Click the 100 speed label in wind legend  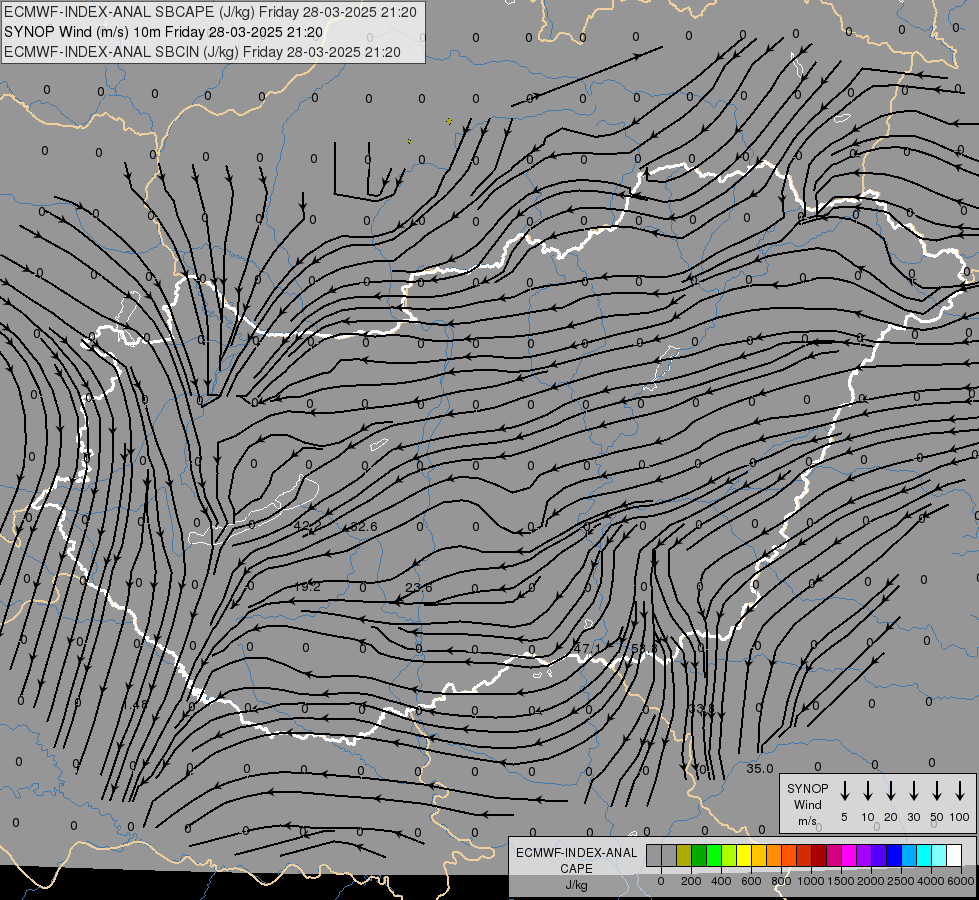[x=959, y=817]
